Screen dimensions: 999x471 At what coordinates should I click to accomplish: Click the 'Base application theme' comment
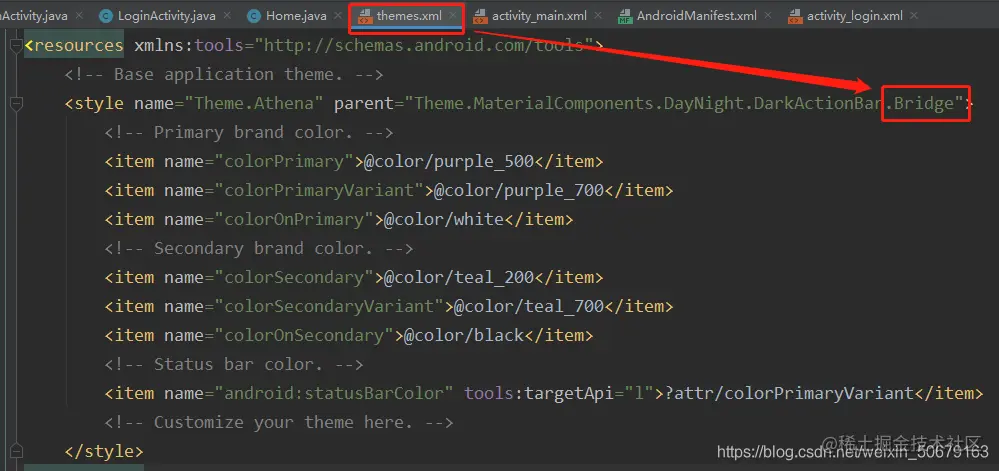coord(224,75)
